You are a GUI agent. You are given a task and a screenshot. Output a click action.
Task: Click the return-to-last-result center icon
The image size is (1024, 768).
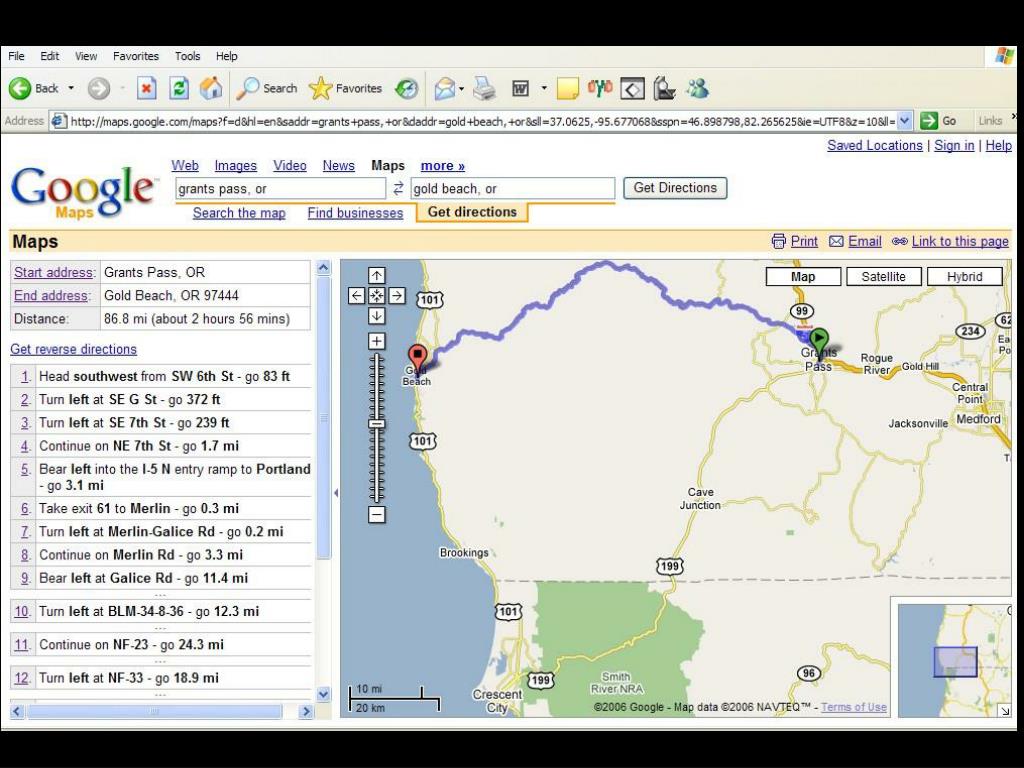[x=377, y=296]
